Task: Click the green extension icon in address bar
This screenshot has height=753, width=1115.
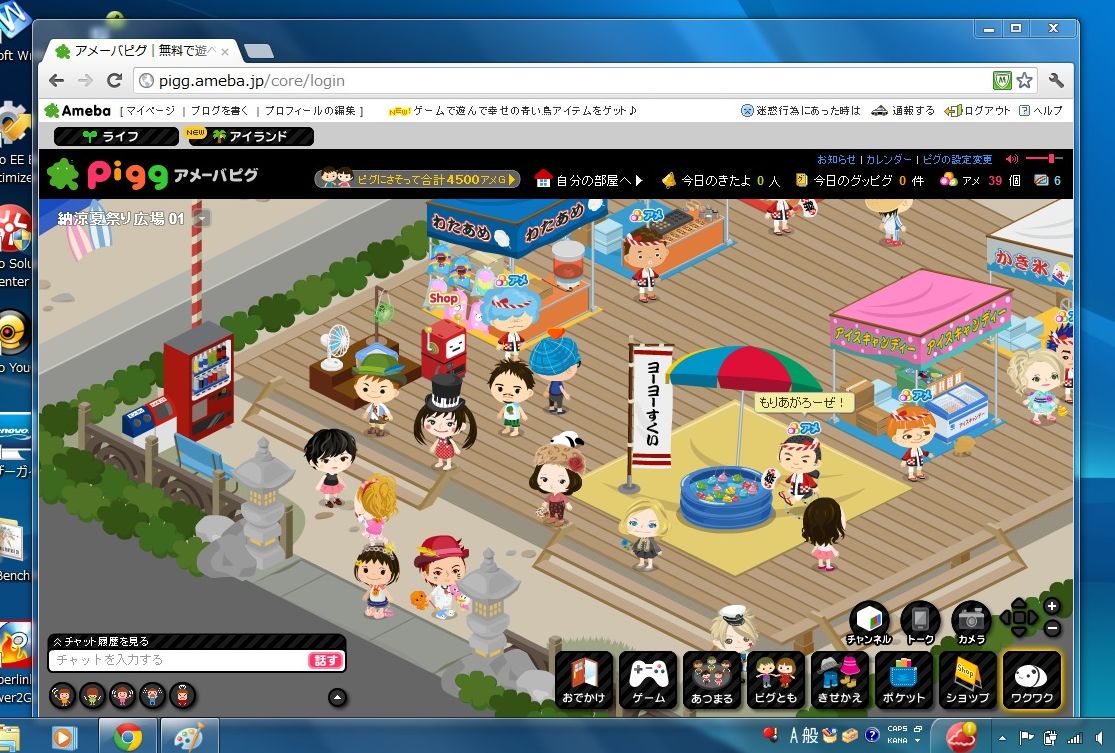Action: [x=1002, y=80]
